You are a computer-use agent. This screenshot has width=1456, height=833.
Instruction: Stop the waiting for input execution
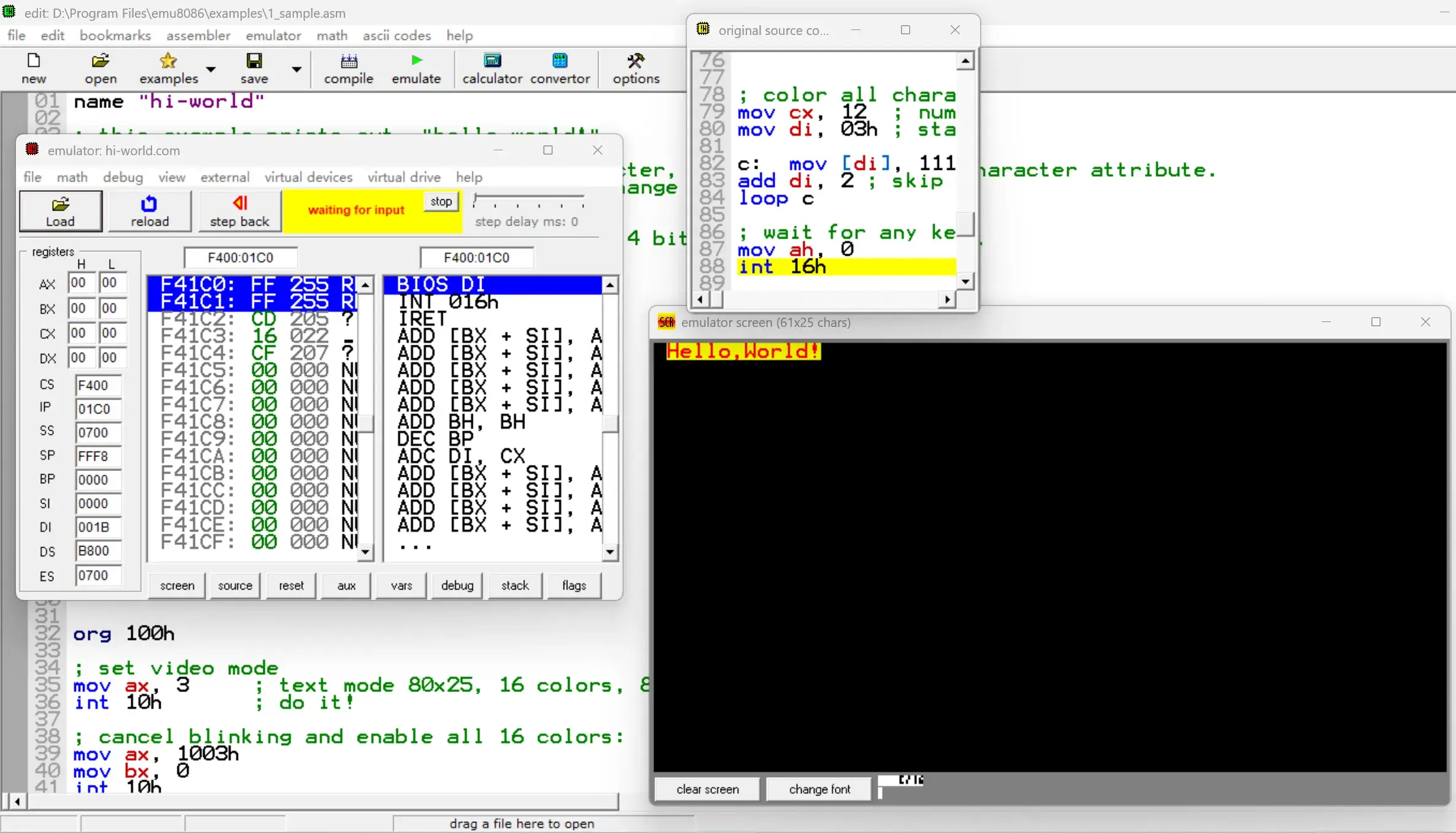click(x=441, y=202)
